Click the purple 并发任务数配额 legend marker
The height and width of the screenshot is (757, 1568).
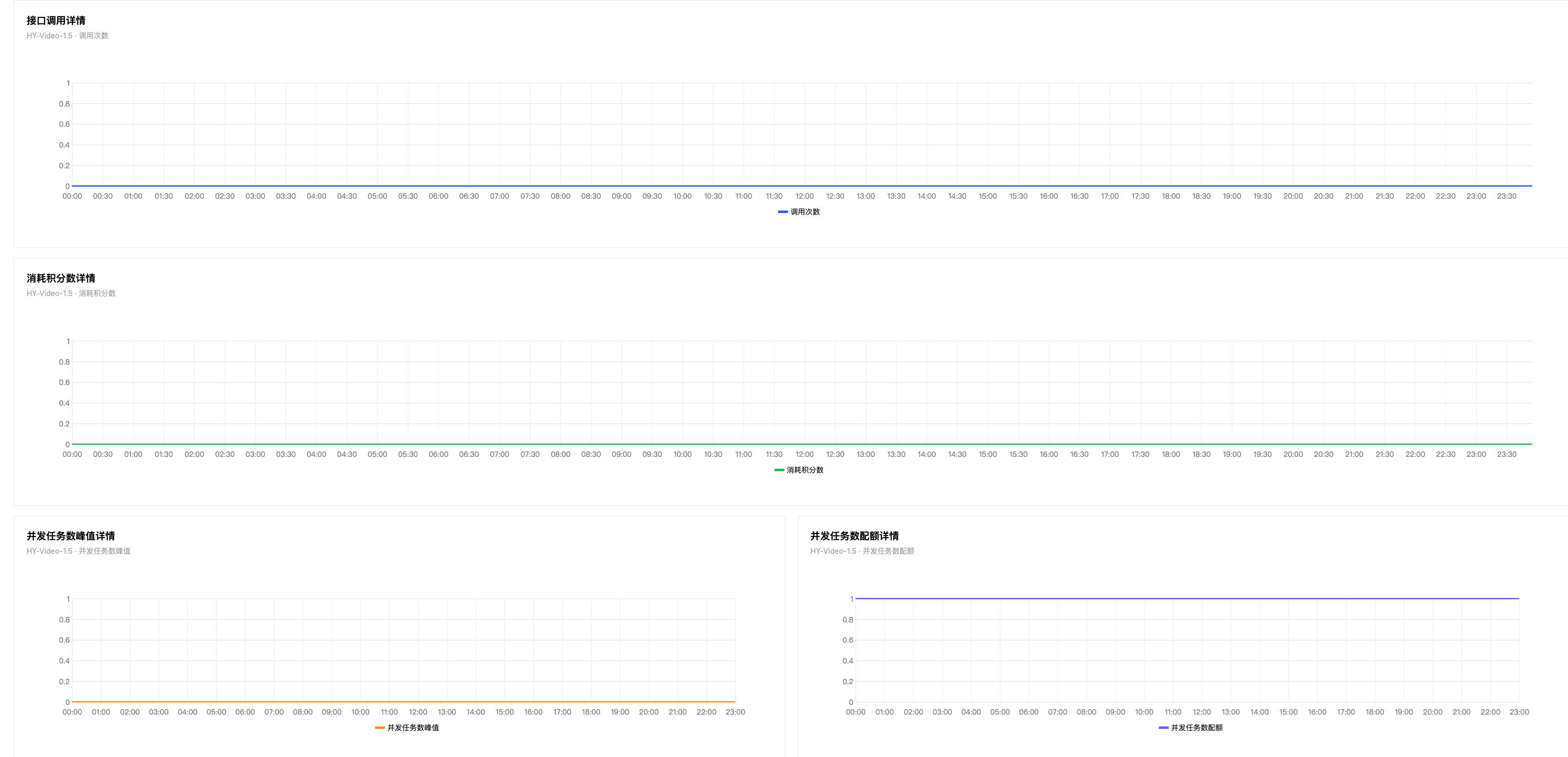pyautogui.click(x=1163, y=728)
